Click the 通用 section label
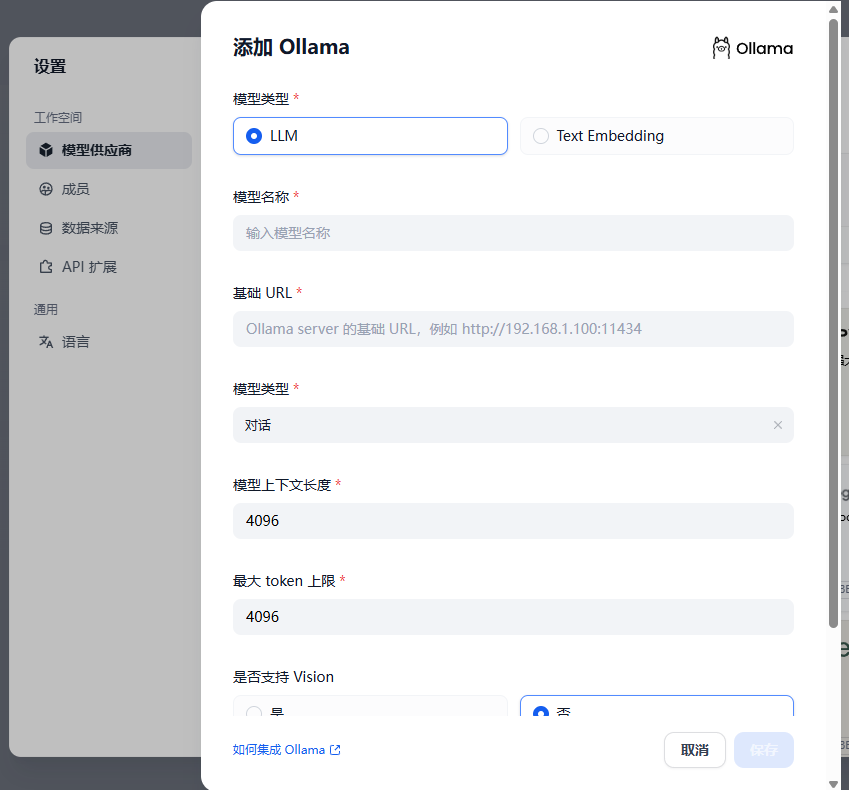This screenshot has height=790, width=849. point(45,310)
